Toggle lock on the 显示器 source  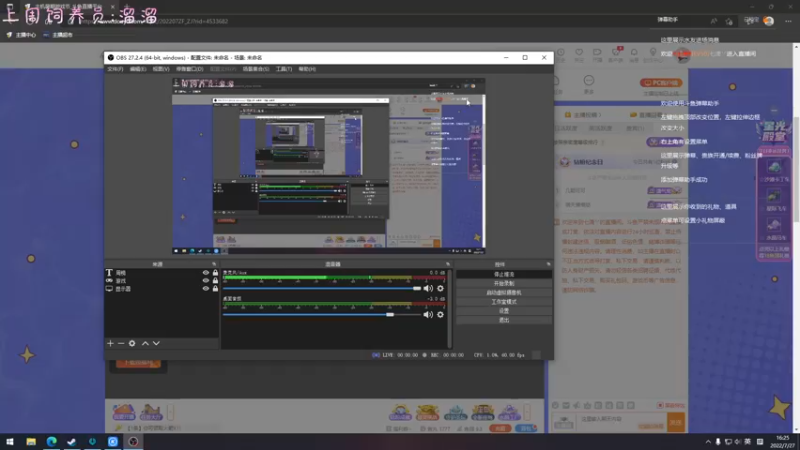coord(215,289)
